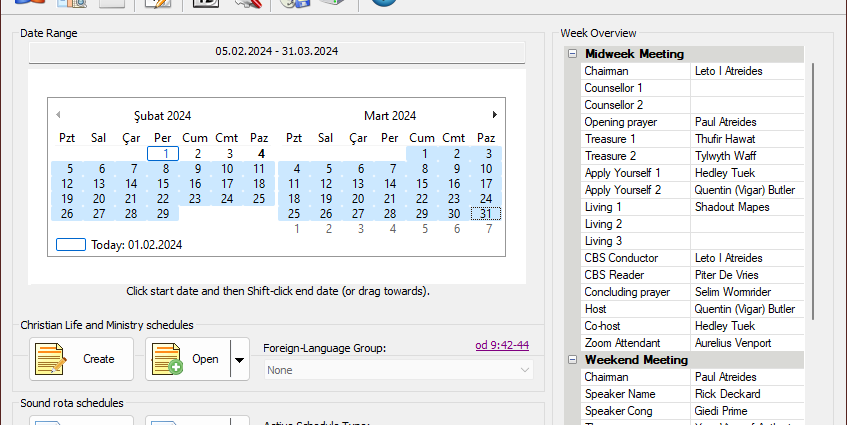The height and width of the screenshot is (425, 847).
Task: Select 31 in the Mart 2024 calendar
Action: click(x=485, y=213)
